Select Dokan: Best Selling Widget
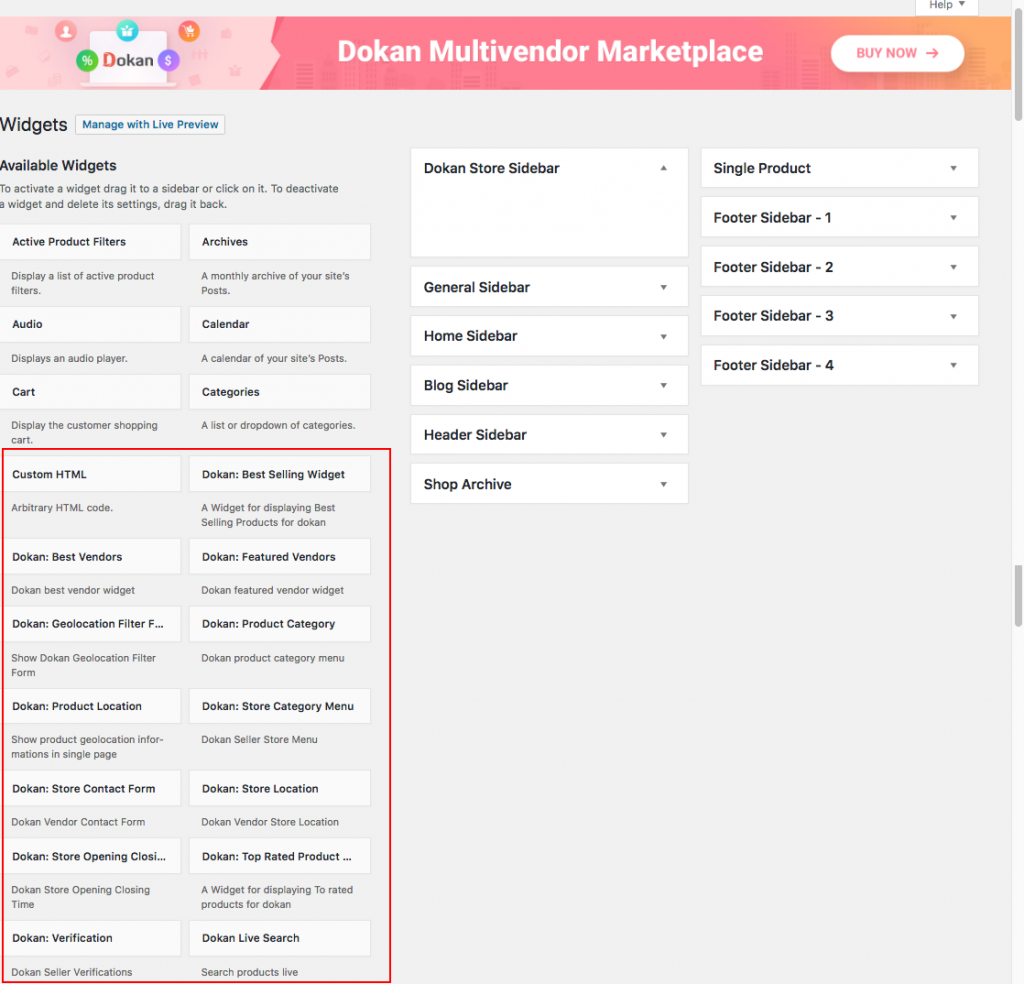The width and height of the screenshot is (1024, 984). (280, 474)
